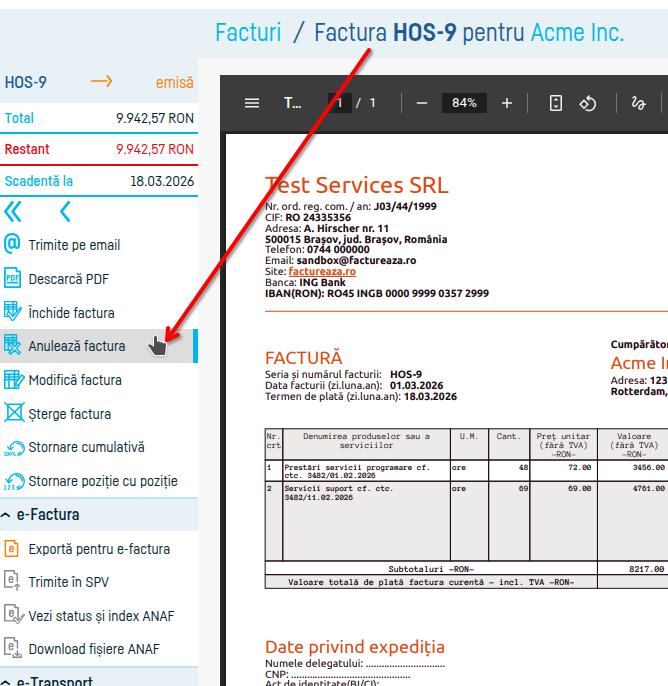This screenshot has width=668, height=686.
Task: Toggle the PDF viewer sidebar menu
Action: click(252, 103)
